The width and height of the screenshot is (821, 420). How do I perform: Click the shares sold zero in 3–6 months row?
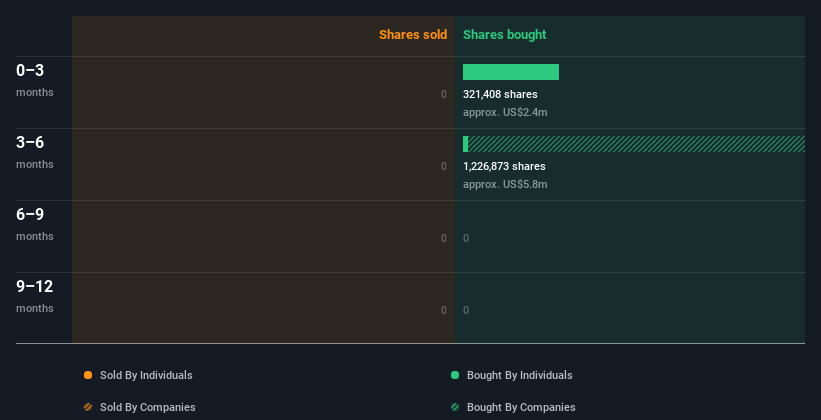(x=444, y=166)
